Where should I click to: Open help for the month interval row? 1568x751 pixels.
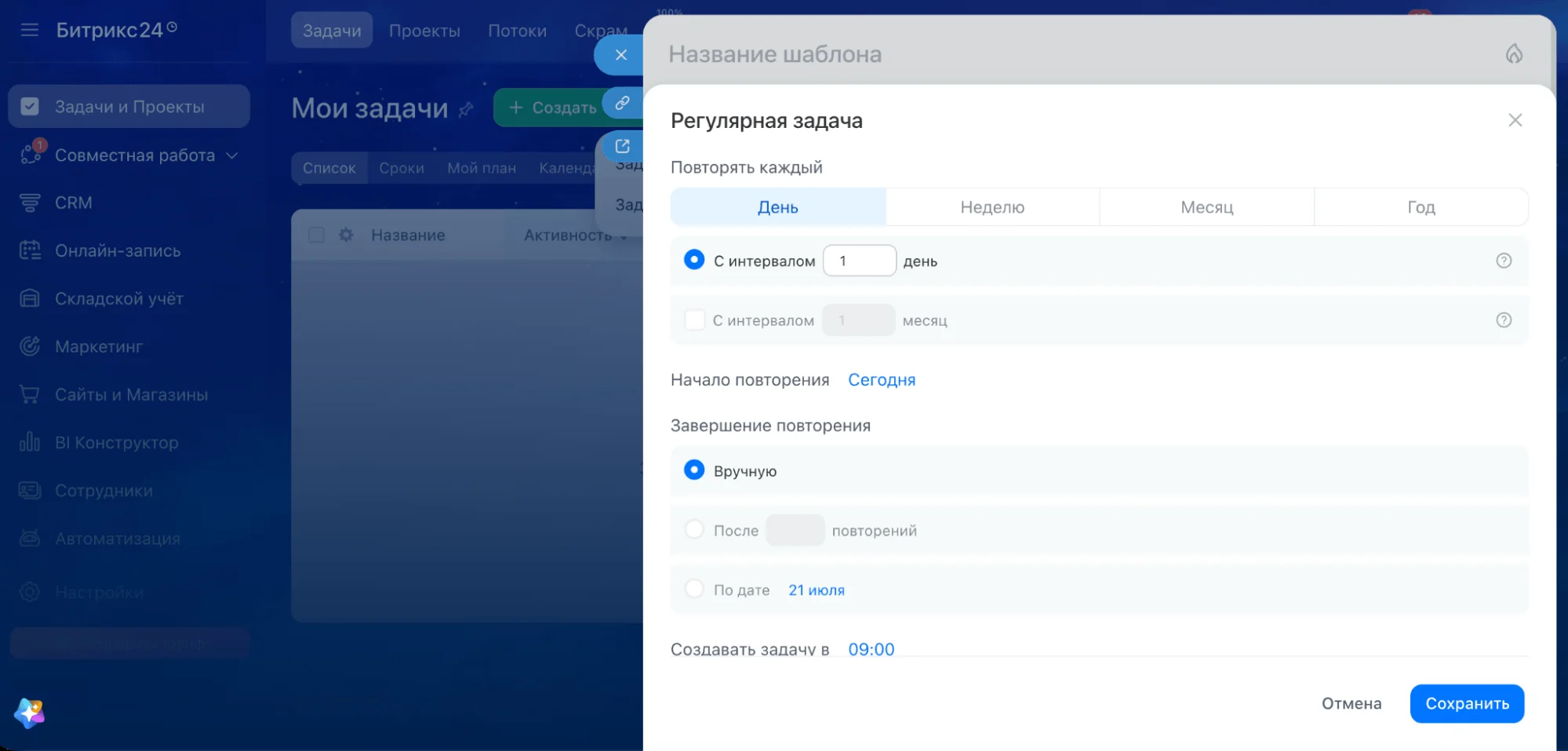[1503, 320]
